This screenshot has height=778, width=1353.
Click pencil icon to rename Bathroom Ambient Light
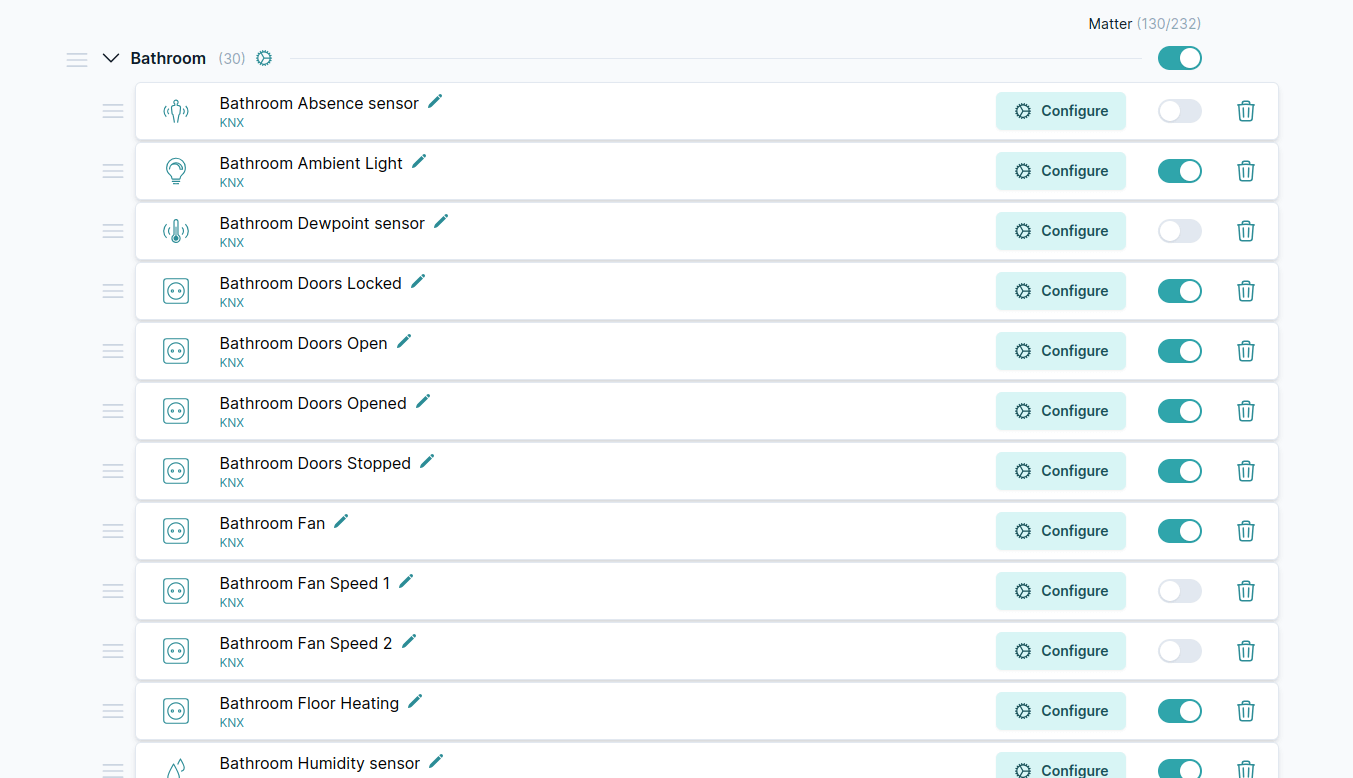coord(419,162)
